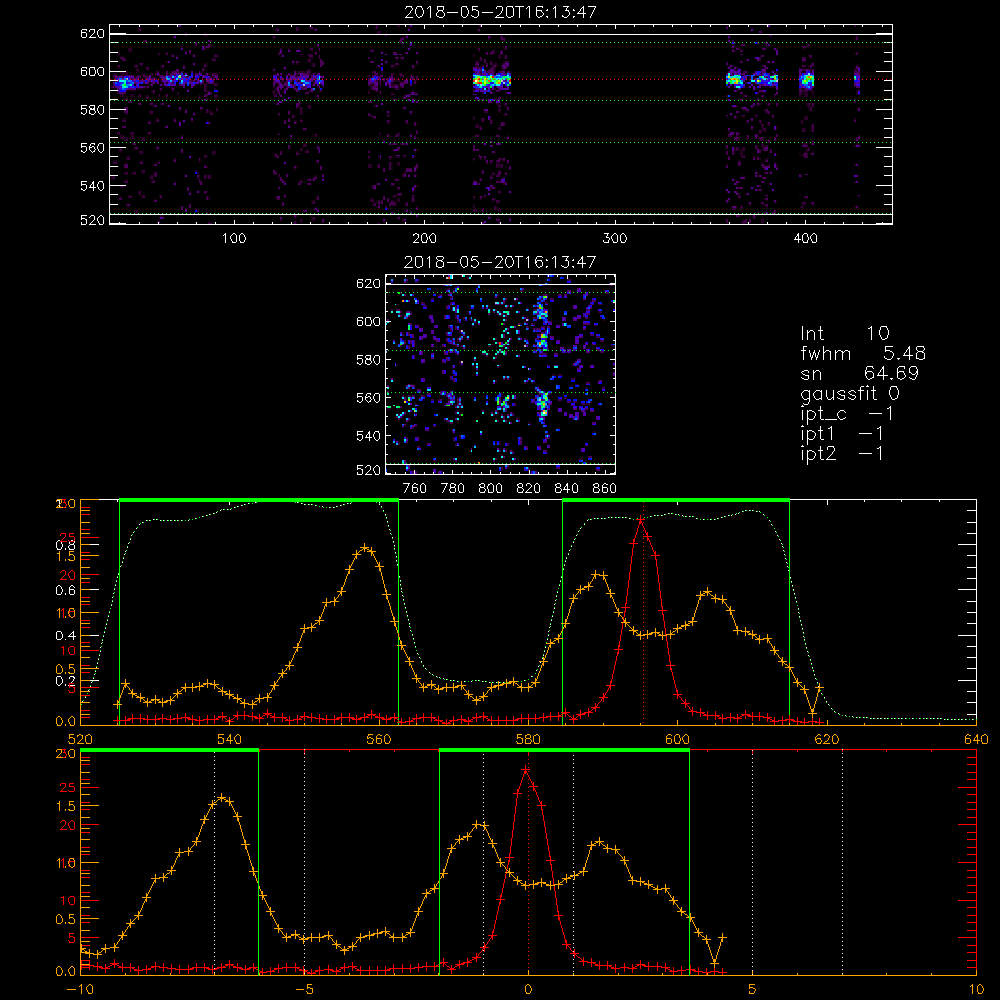The image size is (1000, 1000).
Task: Click the 840 tick label under the middle image
Action: (566, 489)
